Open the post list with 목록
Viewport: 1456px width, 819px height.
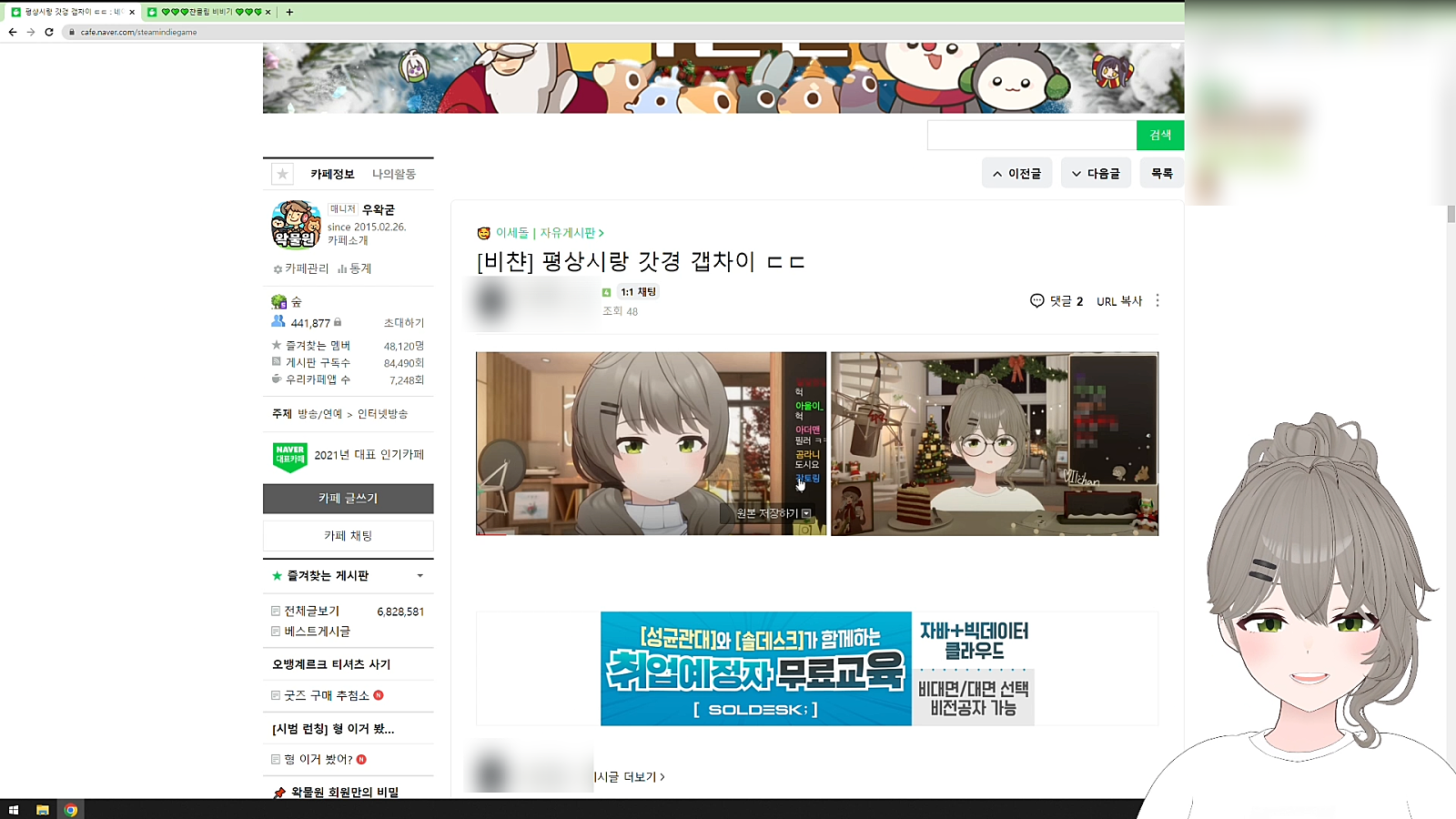tap(1162, 173)
